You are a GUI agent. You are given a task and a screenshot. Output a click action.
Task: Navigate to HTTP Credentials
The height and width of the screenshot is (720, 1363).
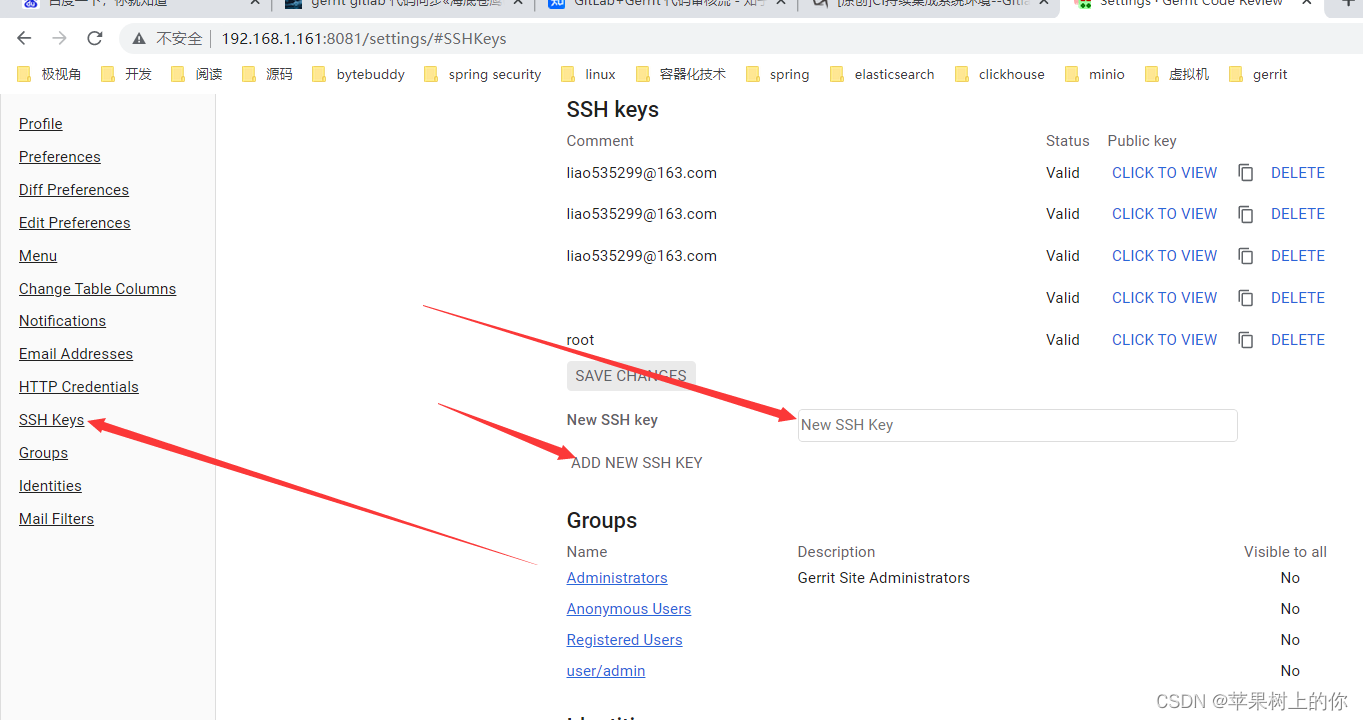(x=79, y=387)
